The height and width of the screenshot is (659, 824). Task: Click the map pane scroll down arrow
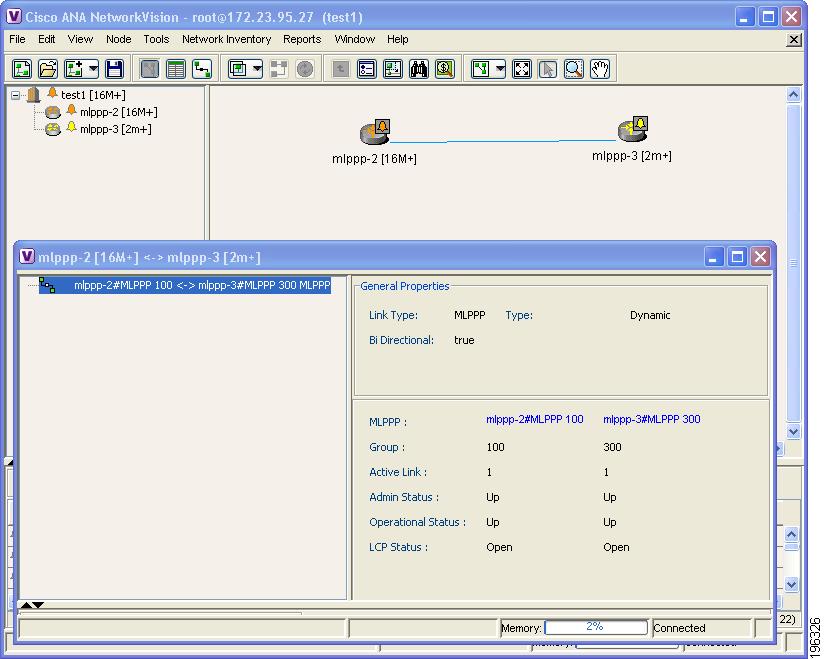pos(794,431)
